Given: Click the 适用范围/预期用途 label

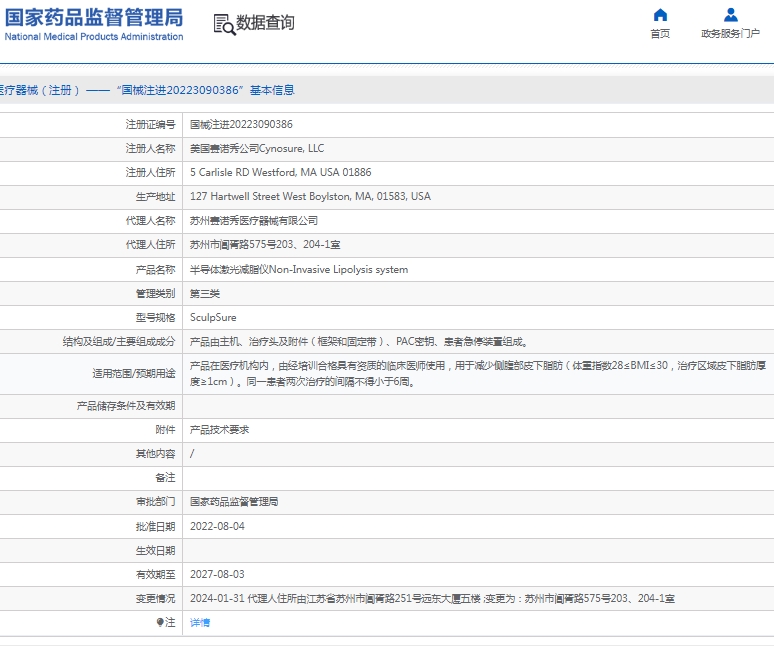Looking at the screenshot, I should click(134, 374).
